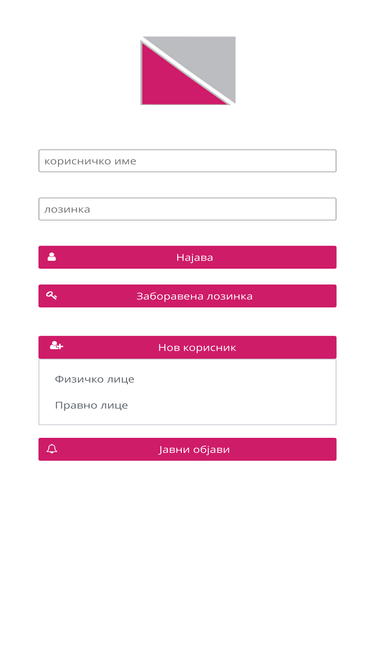375x667 pixels.
Task: Click the add-user icon on Нов корисник
Action: pyautogui.click(x=56, y=345)
